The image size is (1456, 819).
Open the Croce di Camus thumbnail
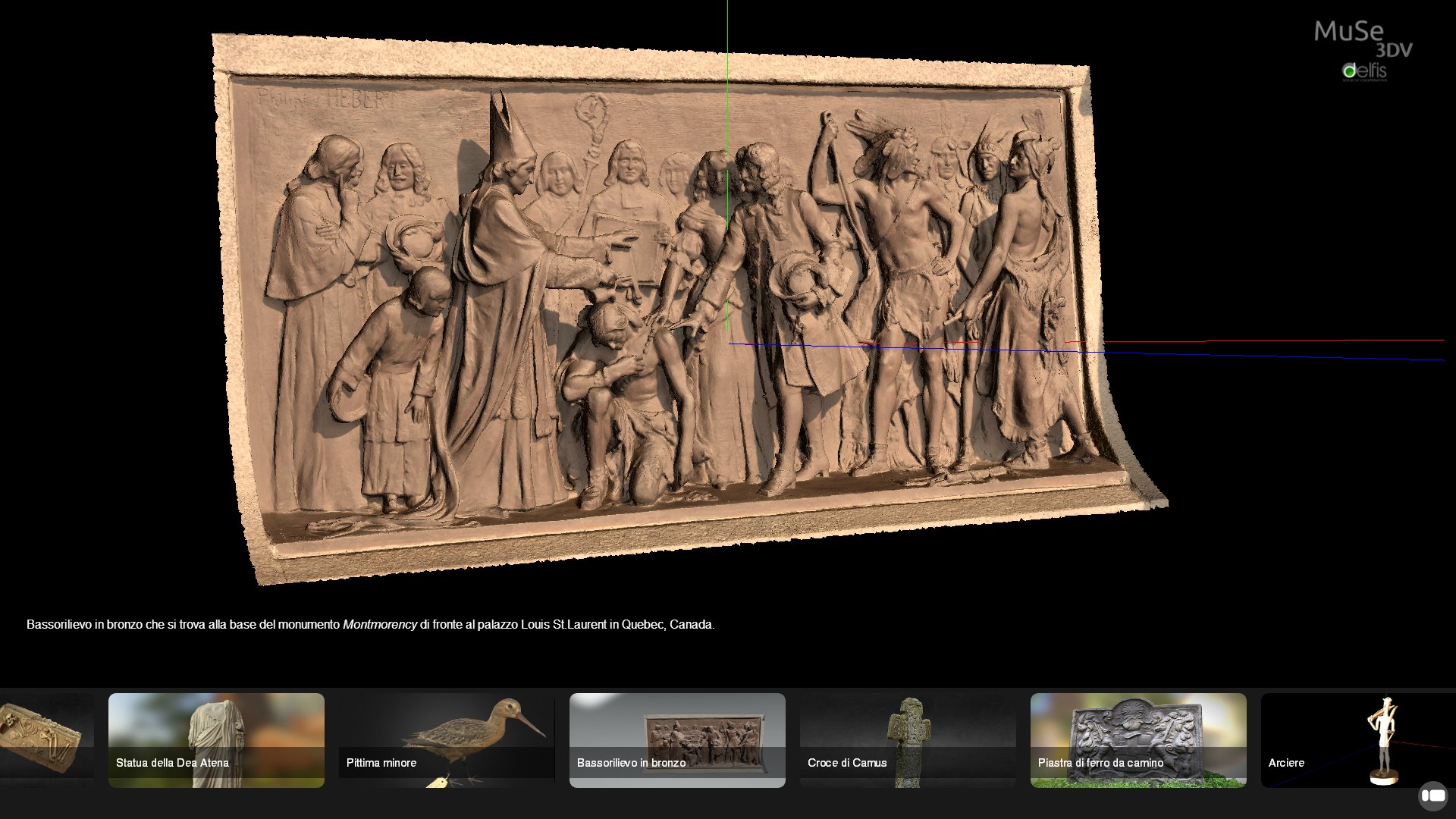(x=908, y=740)
